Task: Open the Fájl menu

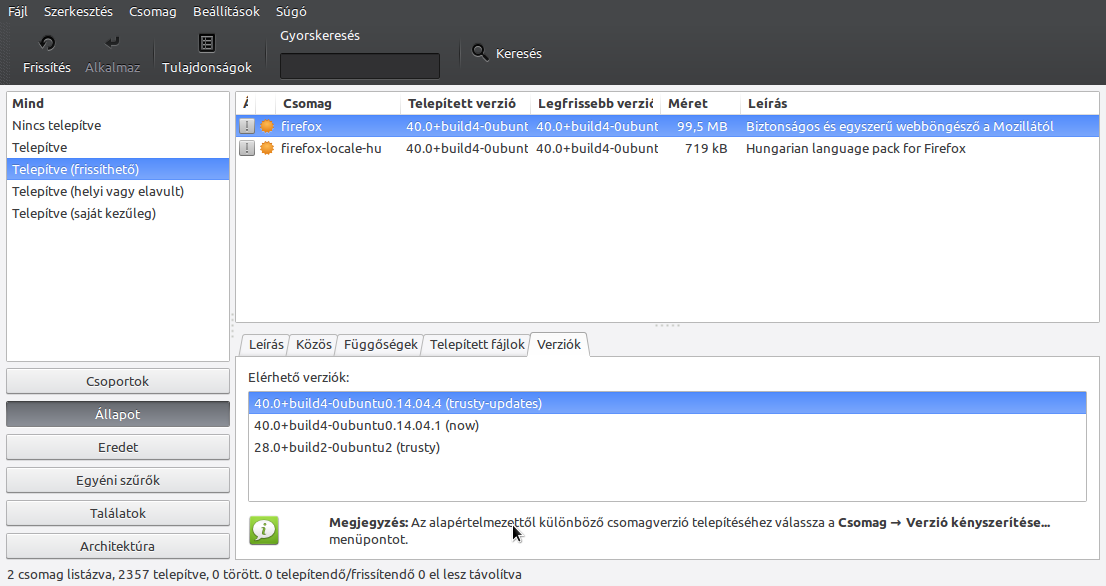Action: click(x=18, y=11)
